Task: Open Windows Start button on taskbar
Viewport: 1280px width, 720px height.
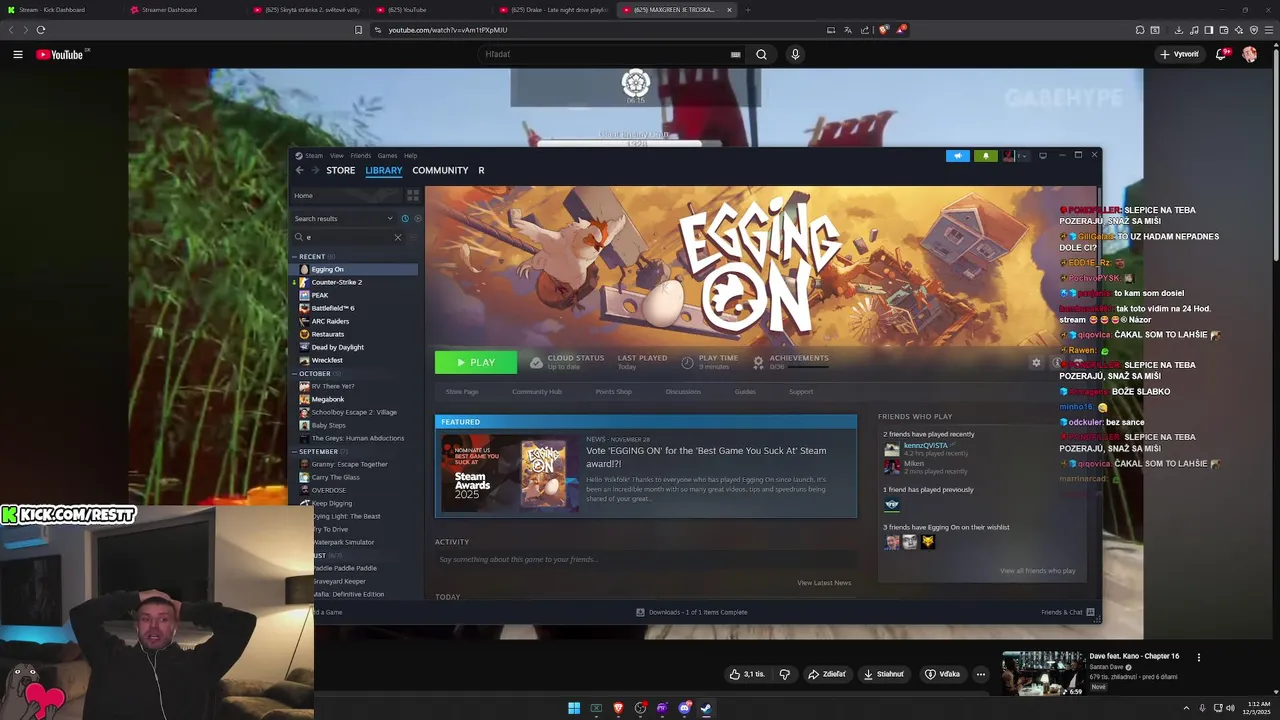Action: [x=574, y=708]
